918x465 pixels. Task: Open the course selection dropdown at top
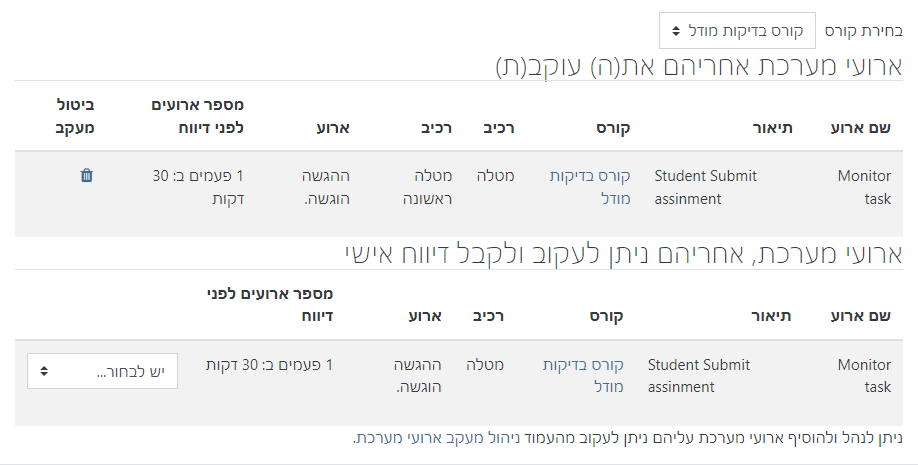(737, 31)
